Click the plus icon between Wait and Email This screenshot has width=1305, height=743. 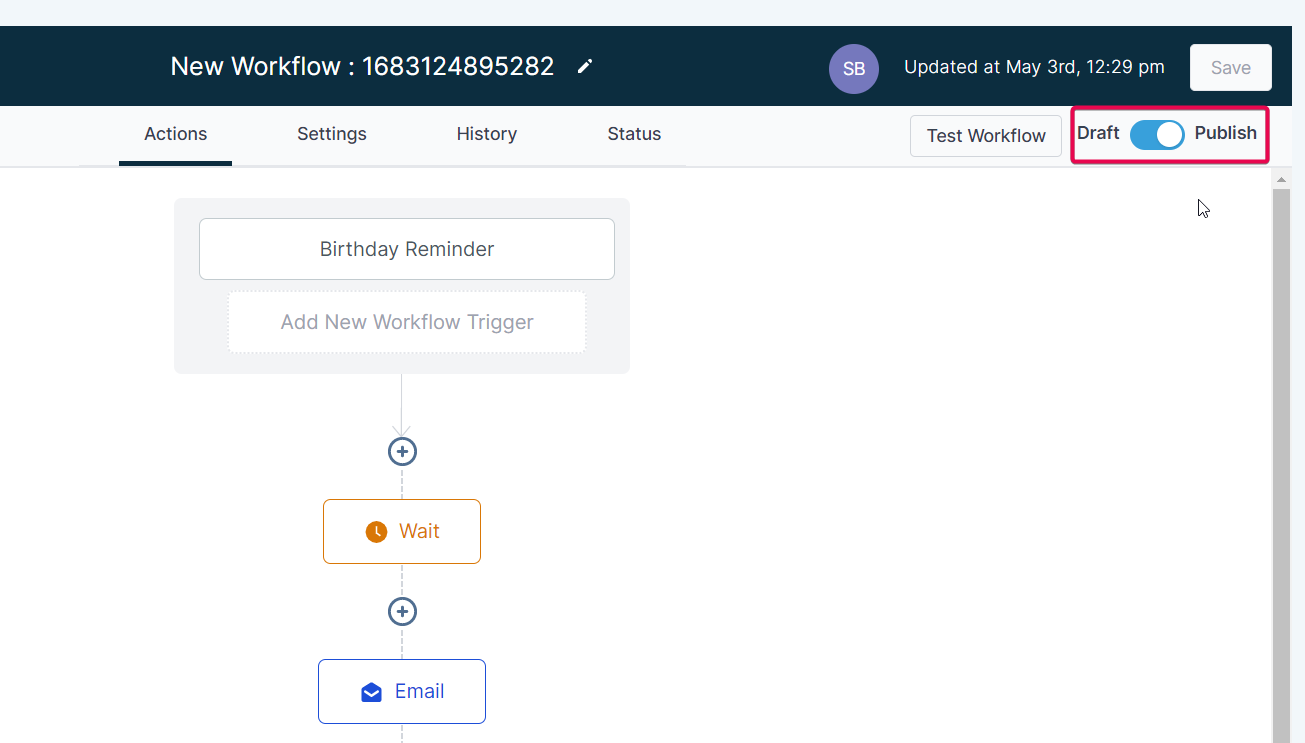[402, 611]
